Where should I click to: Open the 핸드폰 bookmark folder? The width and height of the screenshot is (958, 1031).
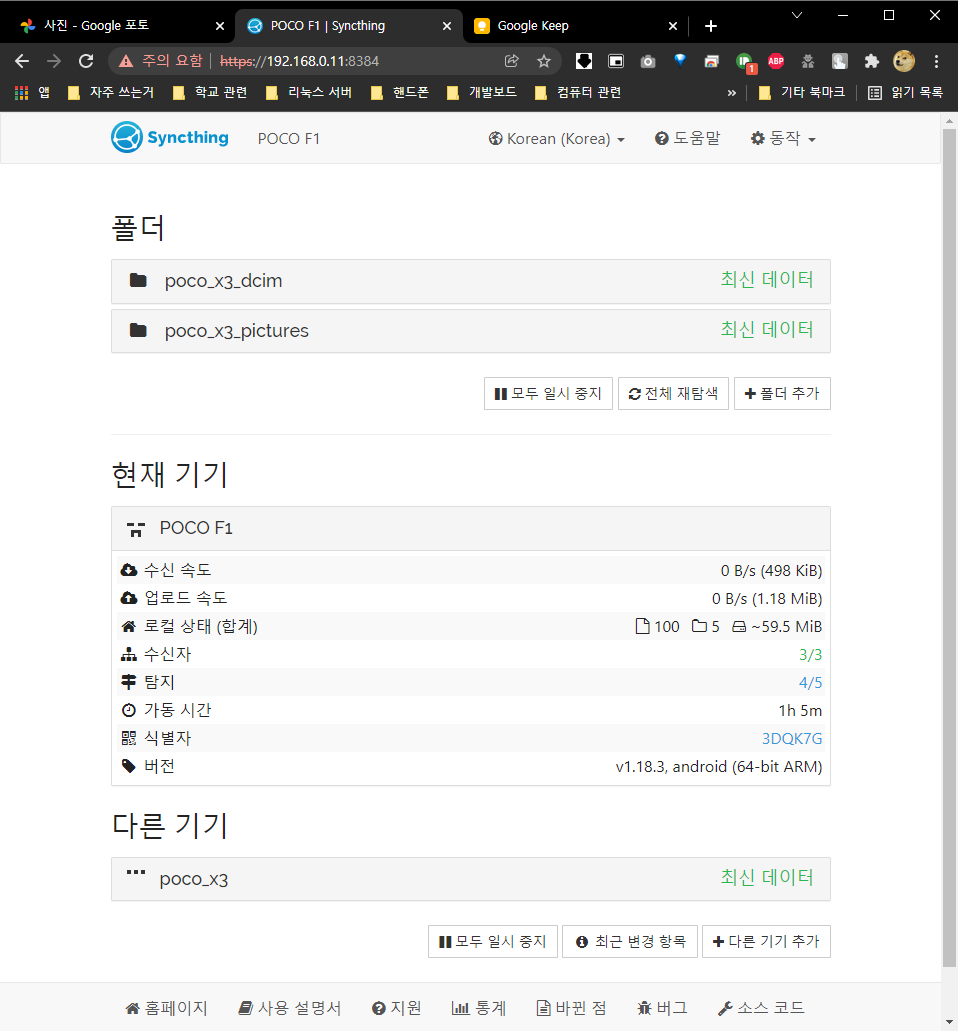(x=400, y=93)
